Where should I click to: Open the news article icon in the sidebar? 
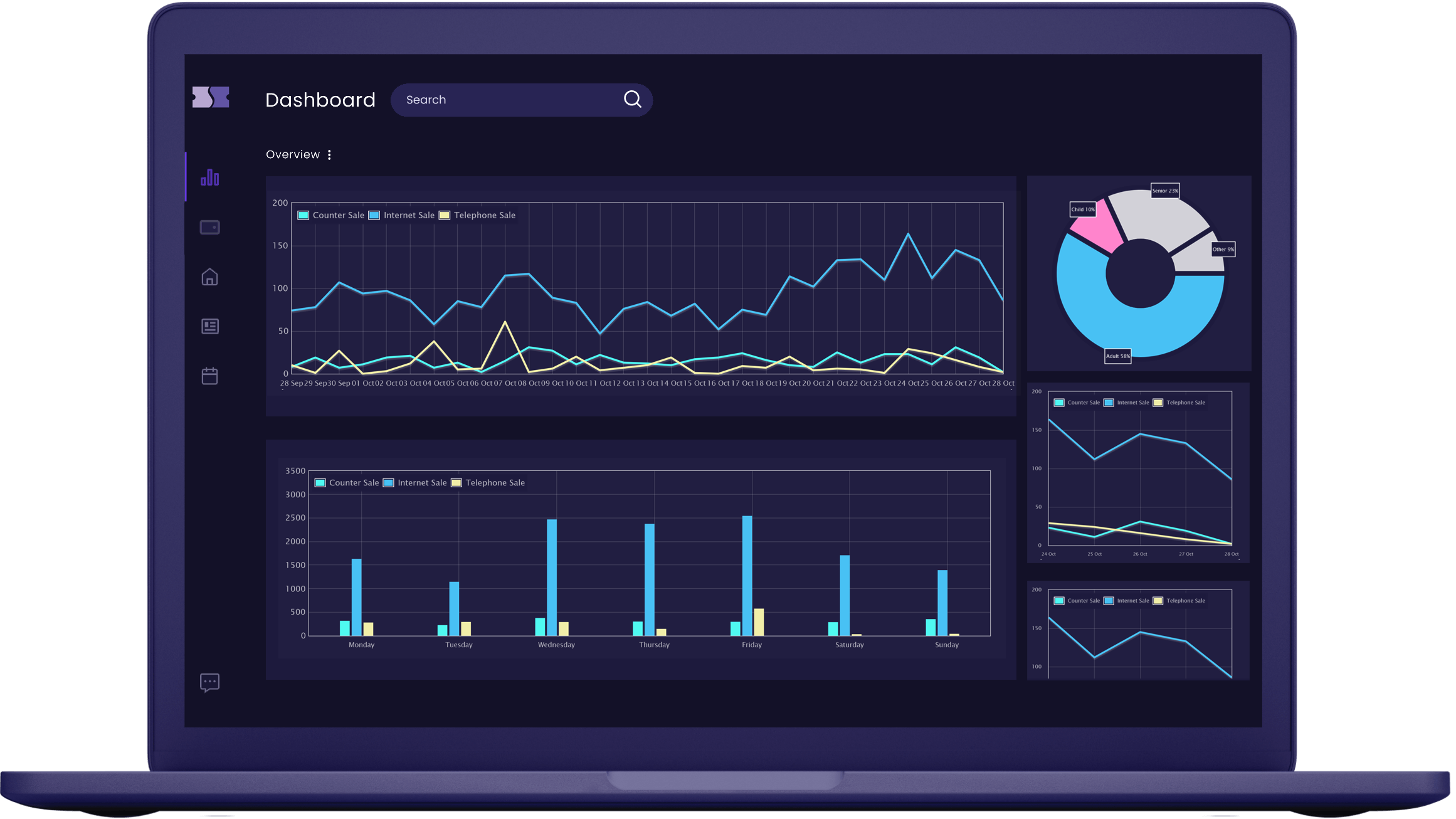click(210, 326)
